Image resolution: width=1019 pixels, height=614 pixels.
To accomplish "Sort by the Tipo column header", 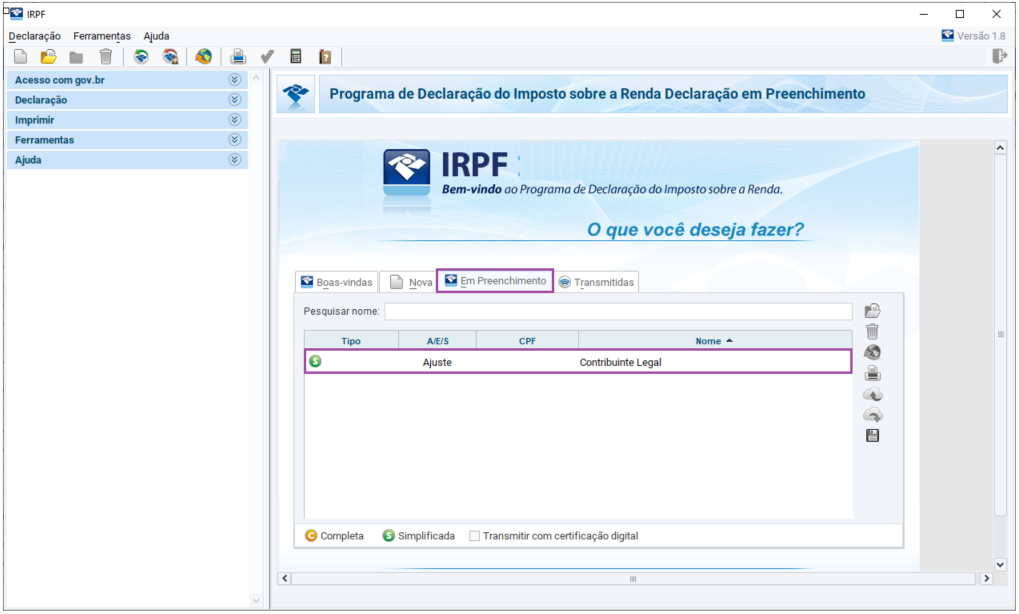I will (x=351, y=340).
